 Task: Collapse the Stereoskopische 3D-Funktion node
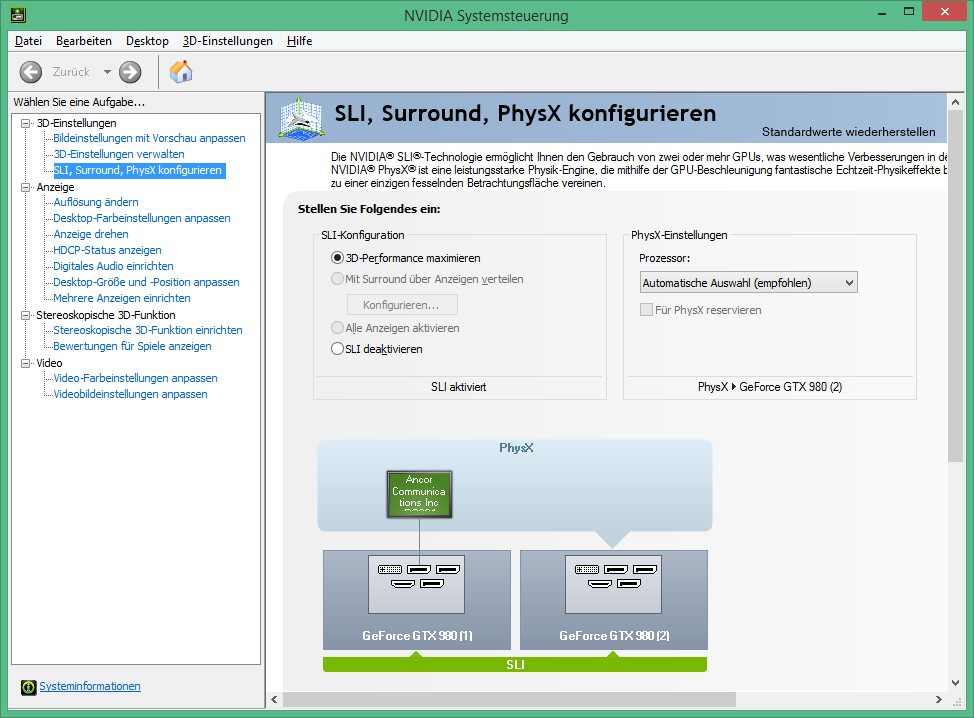point(25,315)
